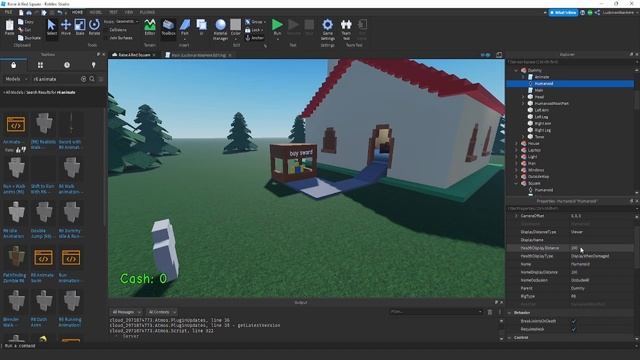The image size is (640, 360).
Task: Switch to the VIEW ribbon tab
Action: [x=129, y=12]
